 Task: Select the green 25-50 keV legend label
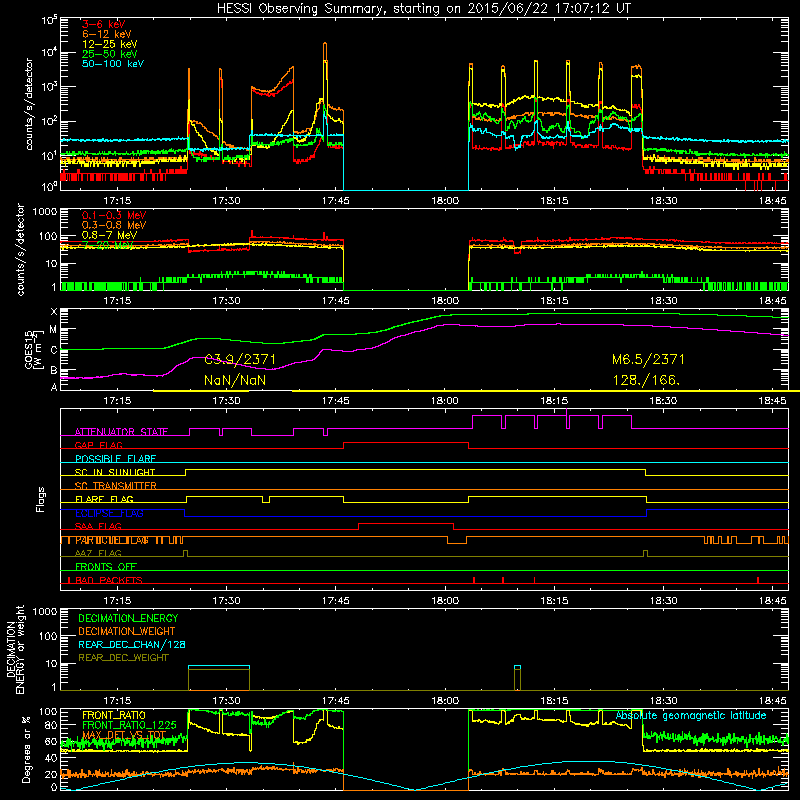[110, 54]
